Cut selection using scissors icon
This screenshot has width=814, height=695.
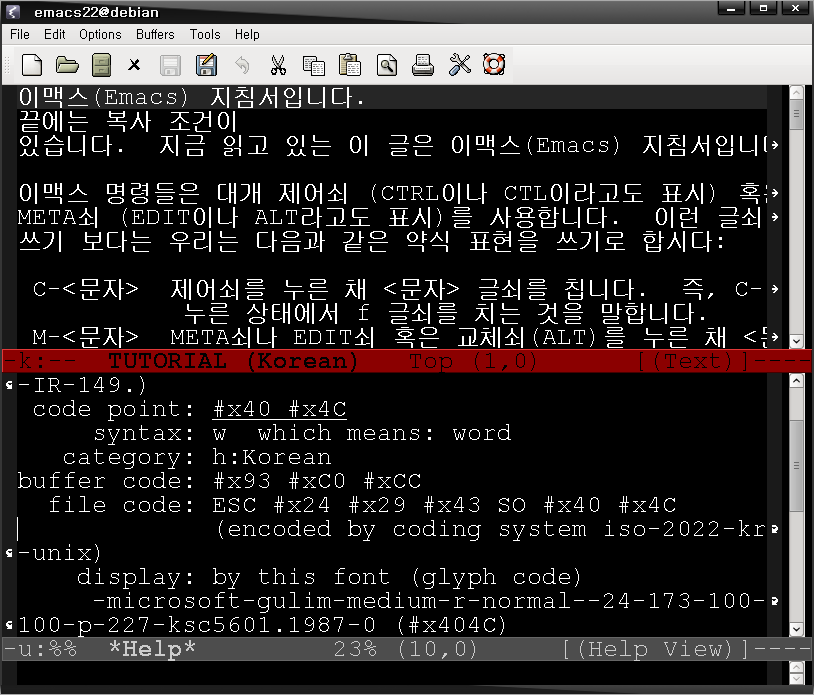278,66
